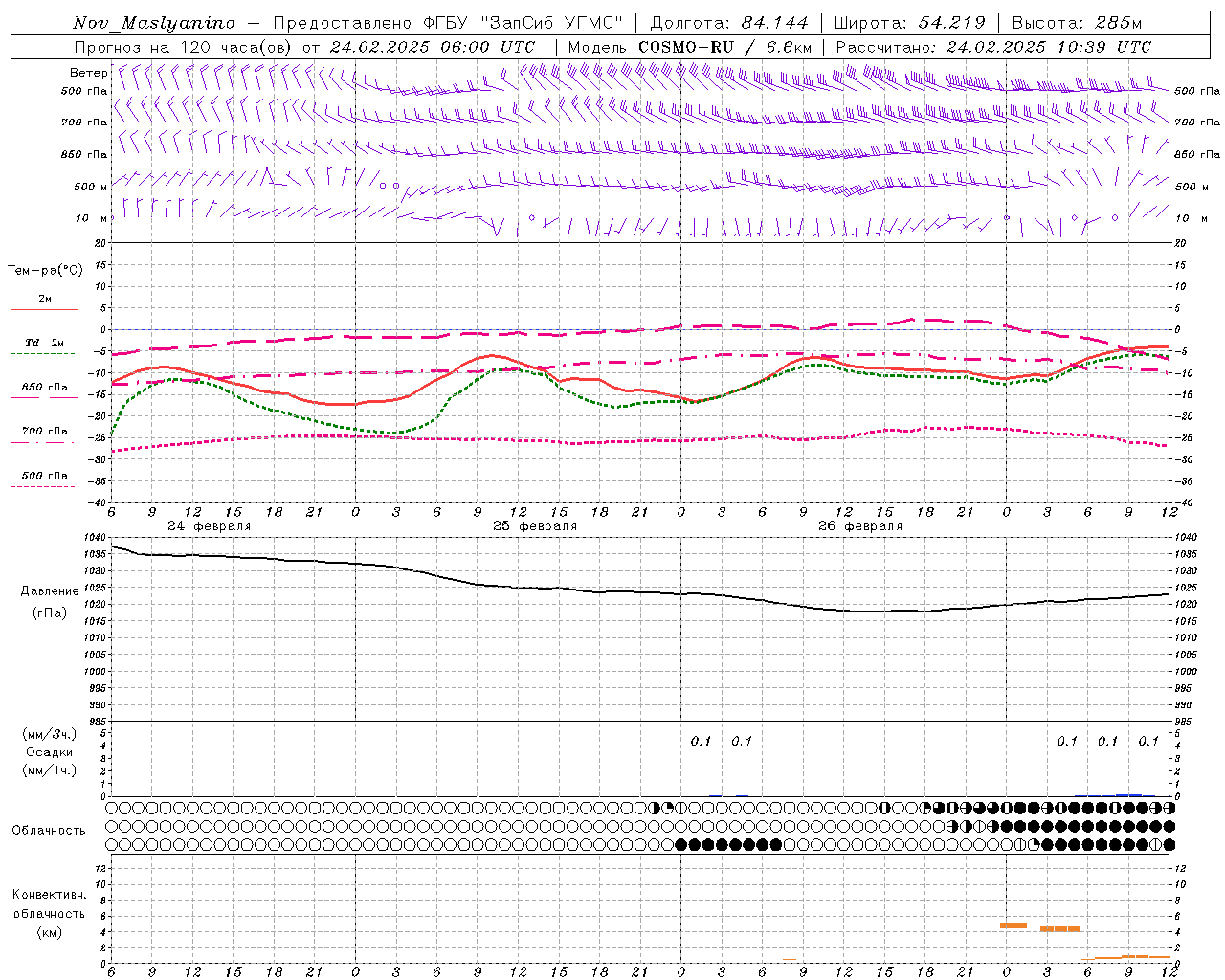Click the line sample under the 700 гПа legend
Image resolution: width=1225 pixels, height=980 pixels.
(x=42, y=442)
